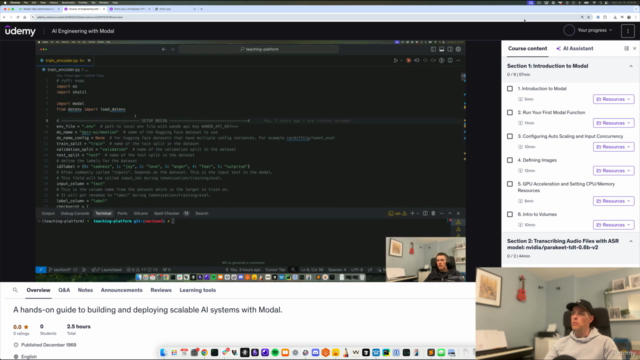Open the course options three-dot menu

point(627,31)
